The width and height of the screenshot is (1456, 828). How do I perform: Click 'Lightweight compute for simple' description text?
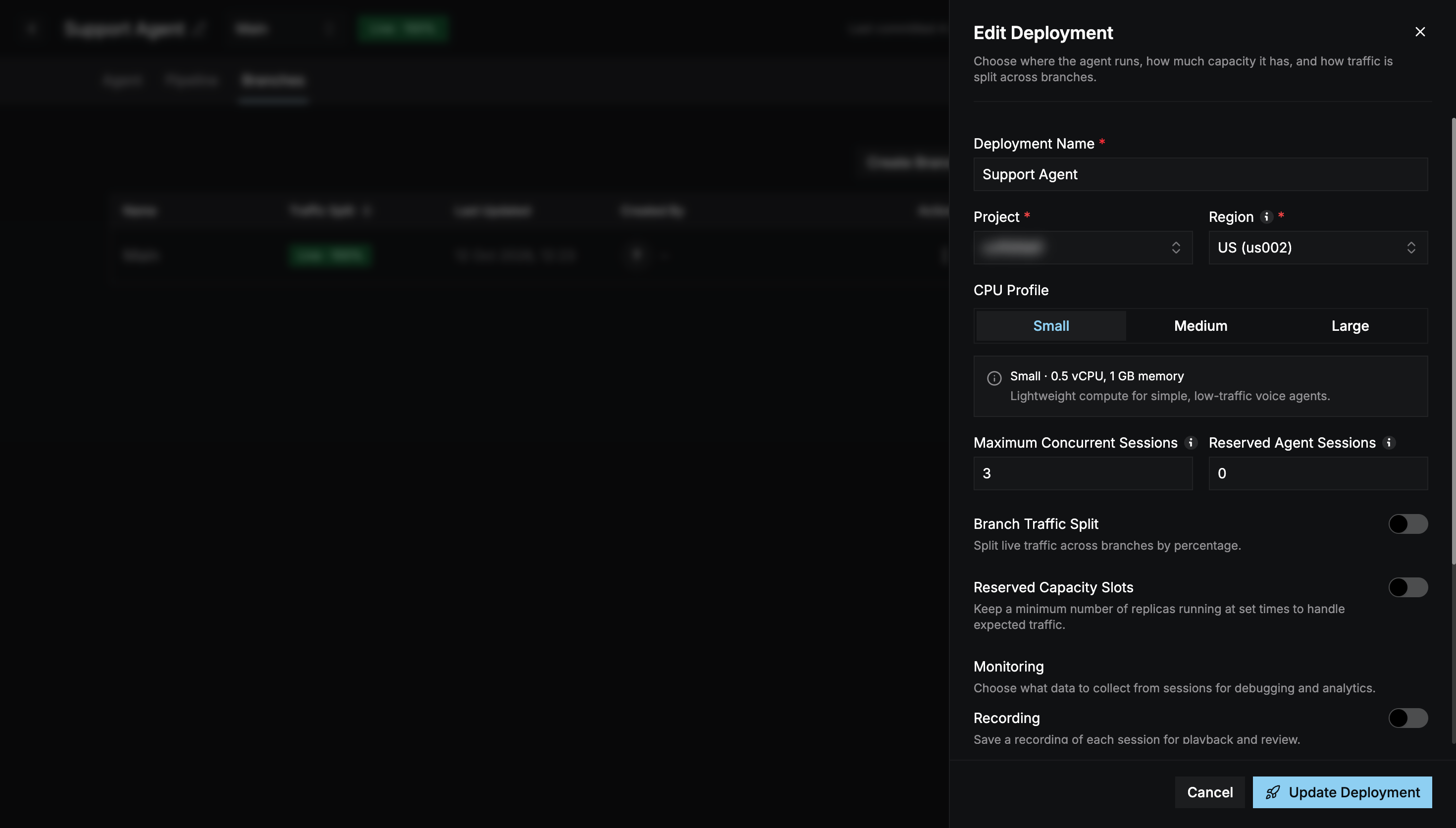(x=1169, y=396)
